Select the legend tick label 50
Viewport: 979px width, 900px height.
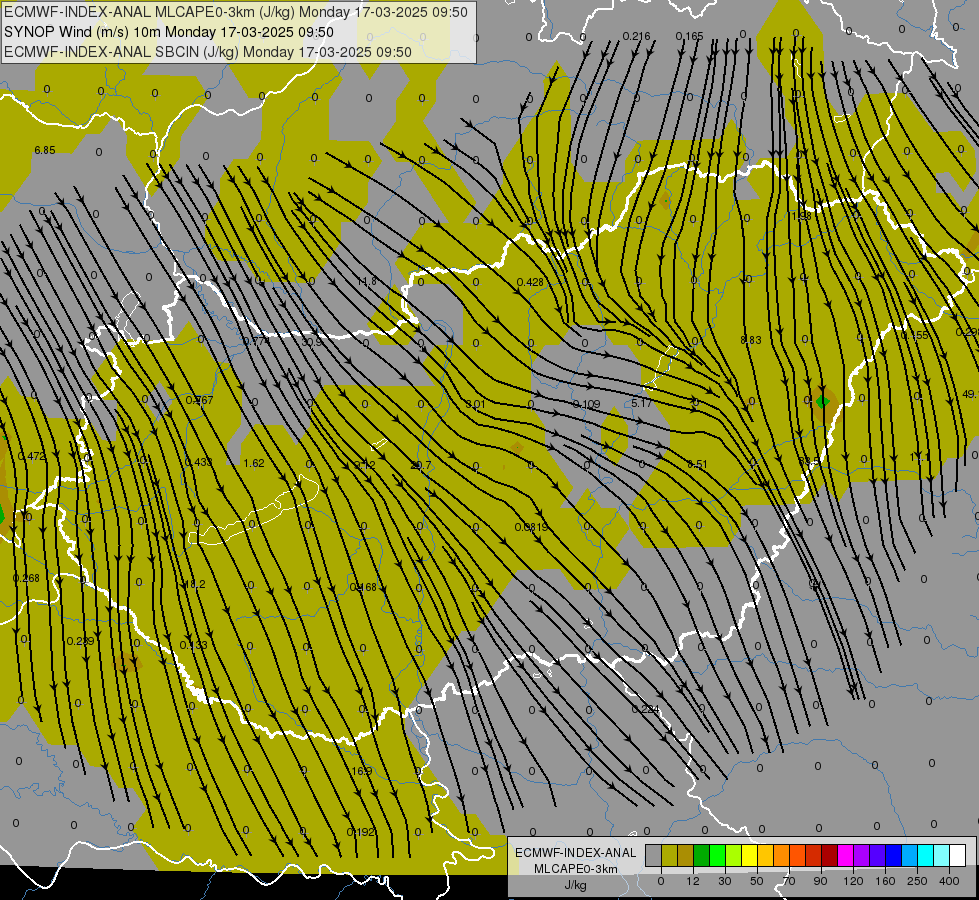tap(756, 881)
